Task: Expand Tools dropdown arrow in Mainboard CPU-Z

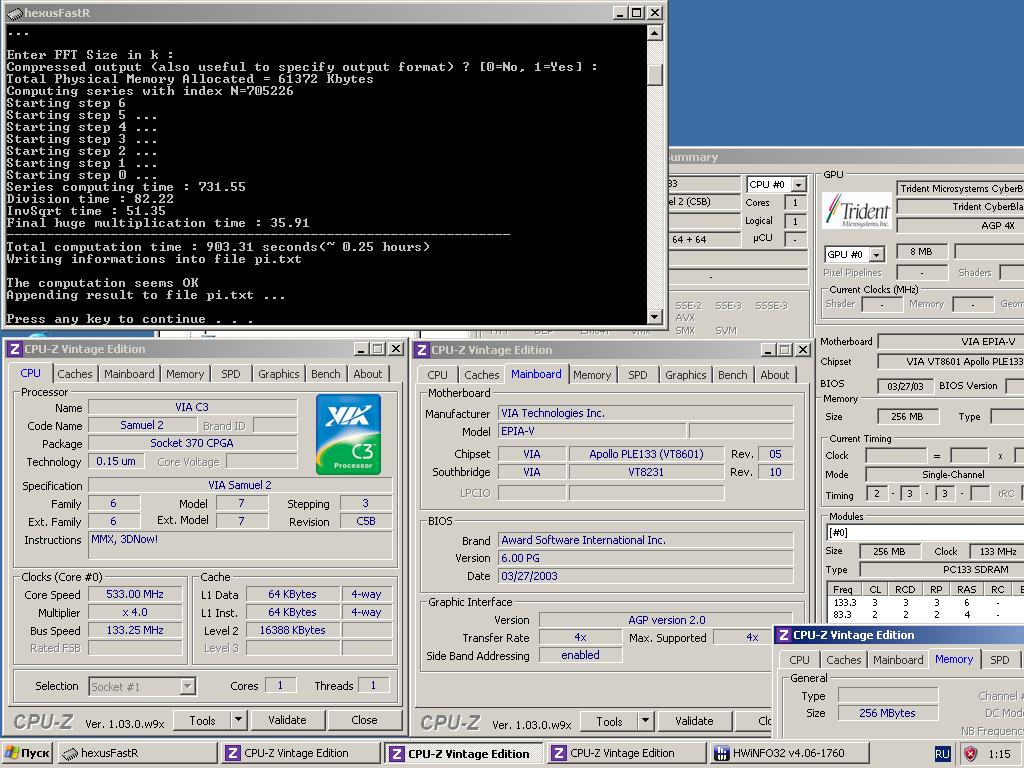Action: click(645, 722)
